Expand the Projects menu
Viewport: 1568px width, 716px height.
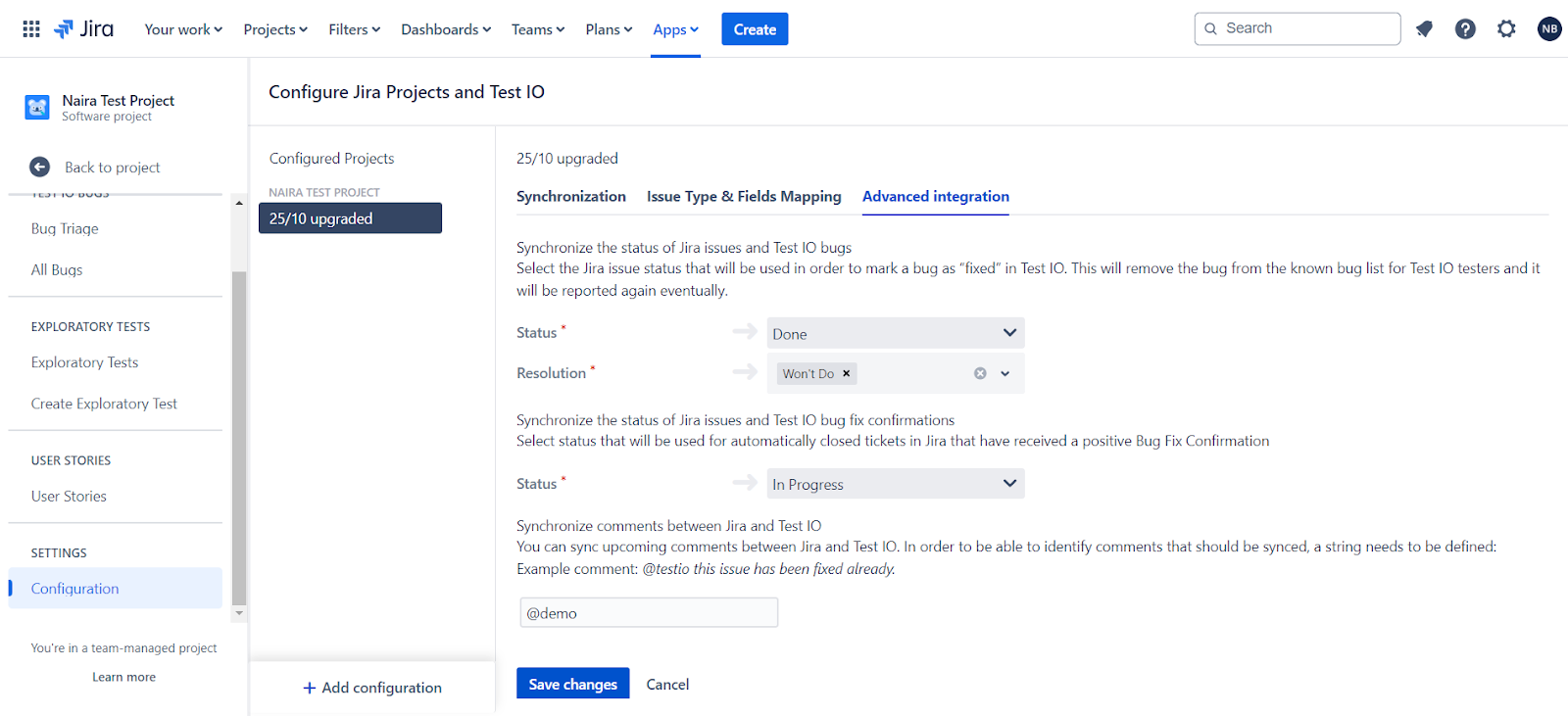pyautogui.click(x=275, y=29)
